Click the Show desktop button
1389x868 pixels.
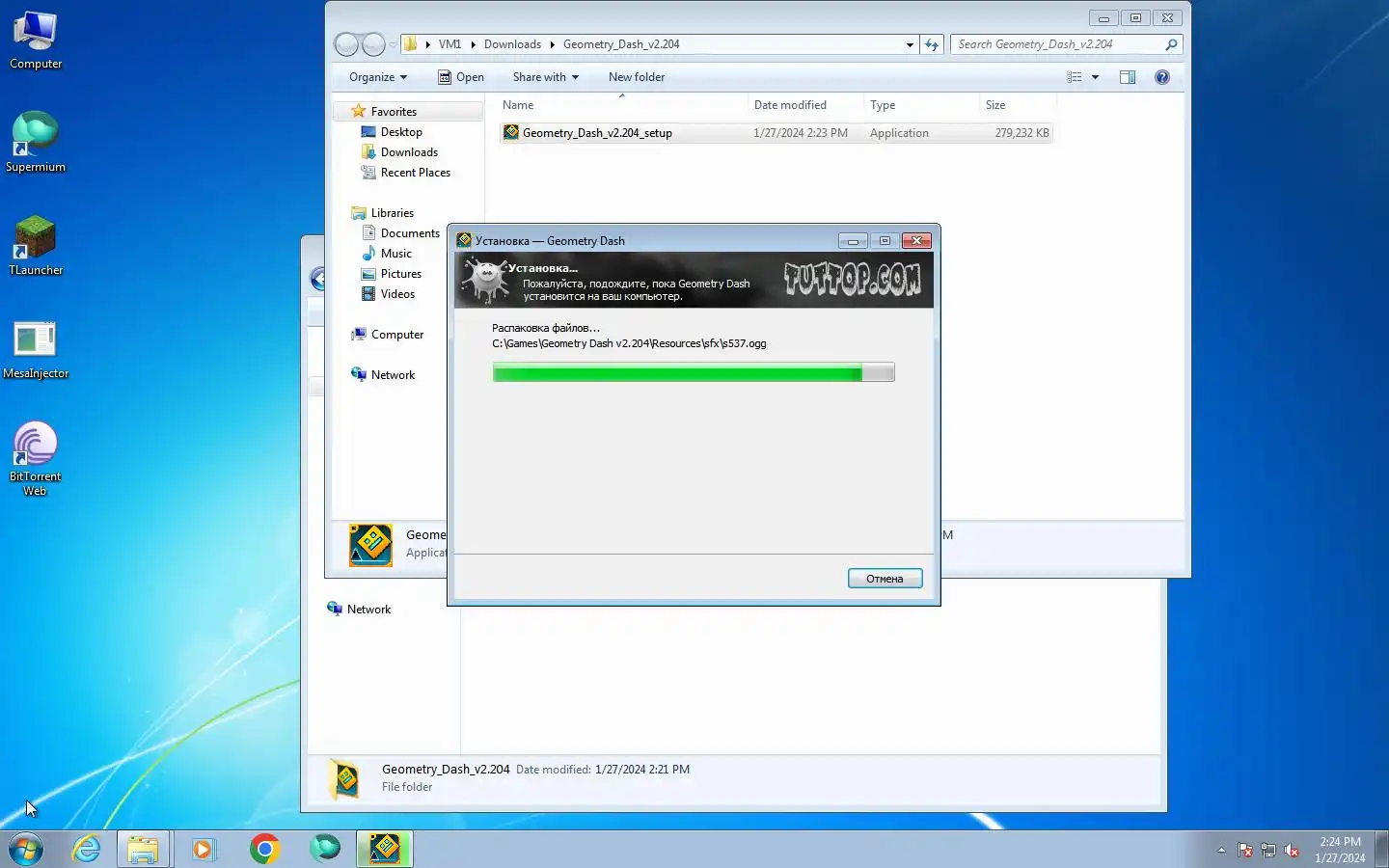1381,849
